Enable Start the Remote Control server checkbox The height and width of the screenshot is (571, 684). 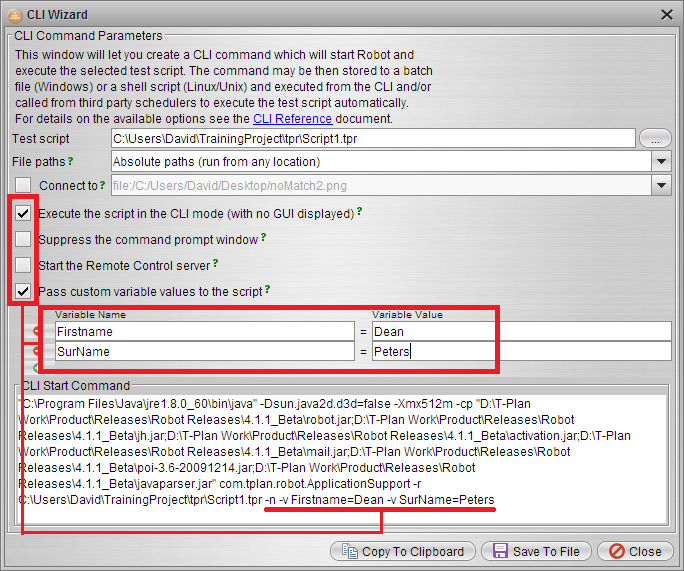click(23, 266)
